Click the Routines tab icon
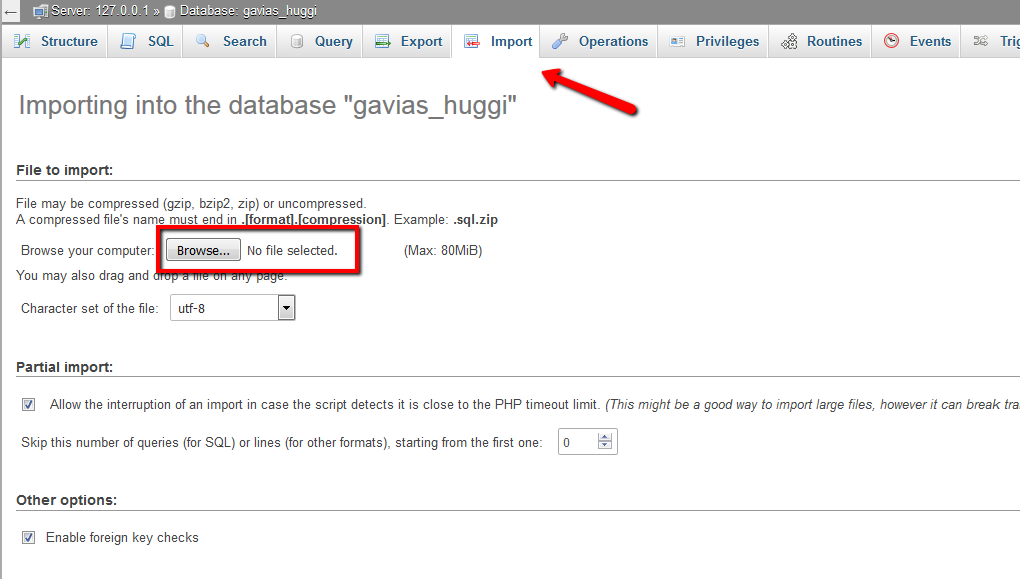The height and width of the screenshot is (579, 1020). [789, 42]
